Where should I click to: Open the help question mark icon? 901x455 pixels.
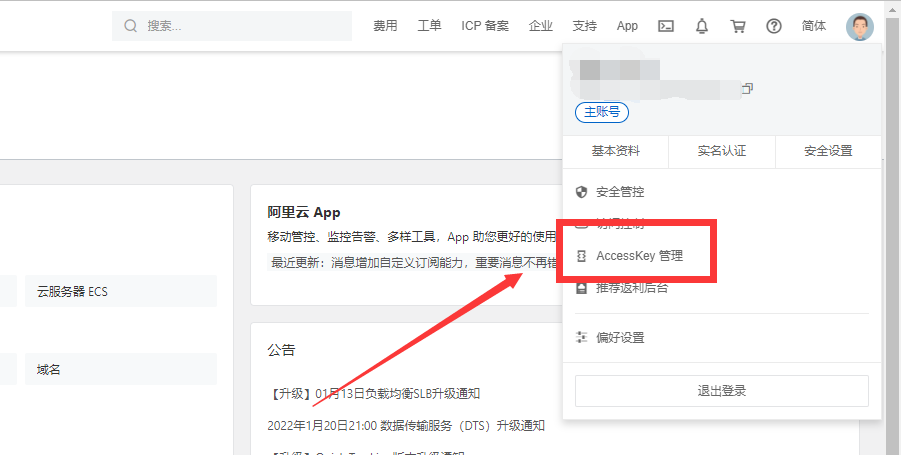coord(774,26)
